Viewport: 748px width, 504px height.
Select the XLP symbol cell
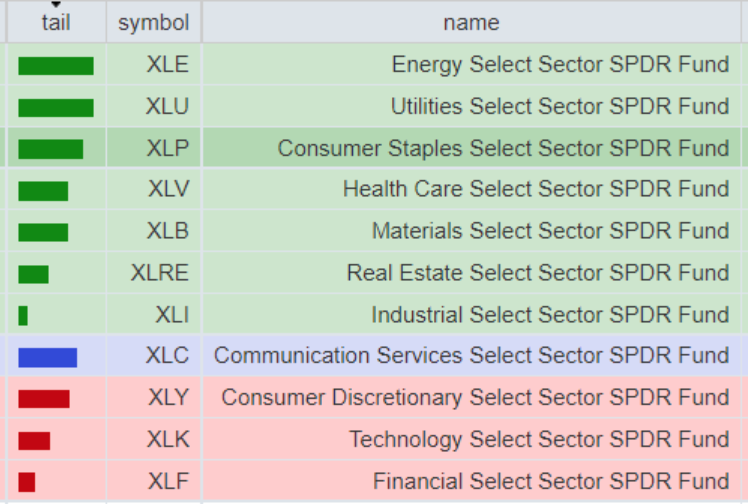167,149
